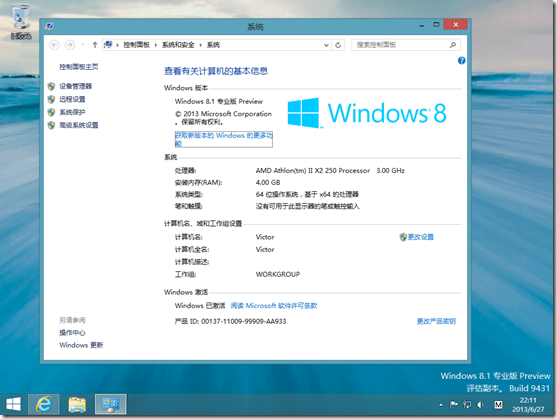This screenshot has width=557, height=419.
Task: Select 系统 in the breadcrumb path
Action: (x=213, y=45)
